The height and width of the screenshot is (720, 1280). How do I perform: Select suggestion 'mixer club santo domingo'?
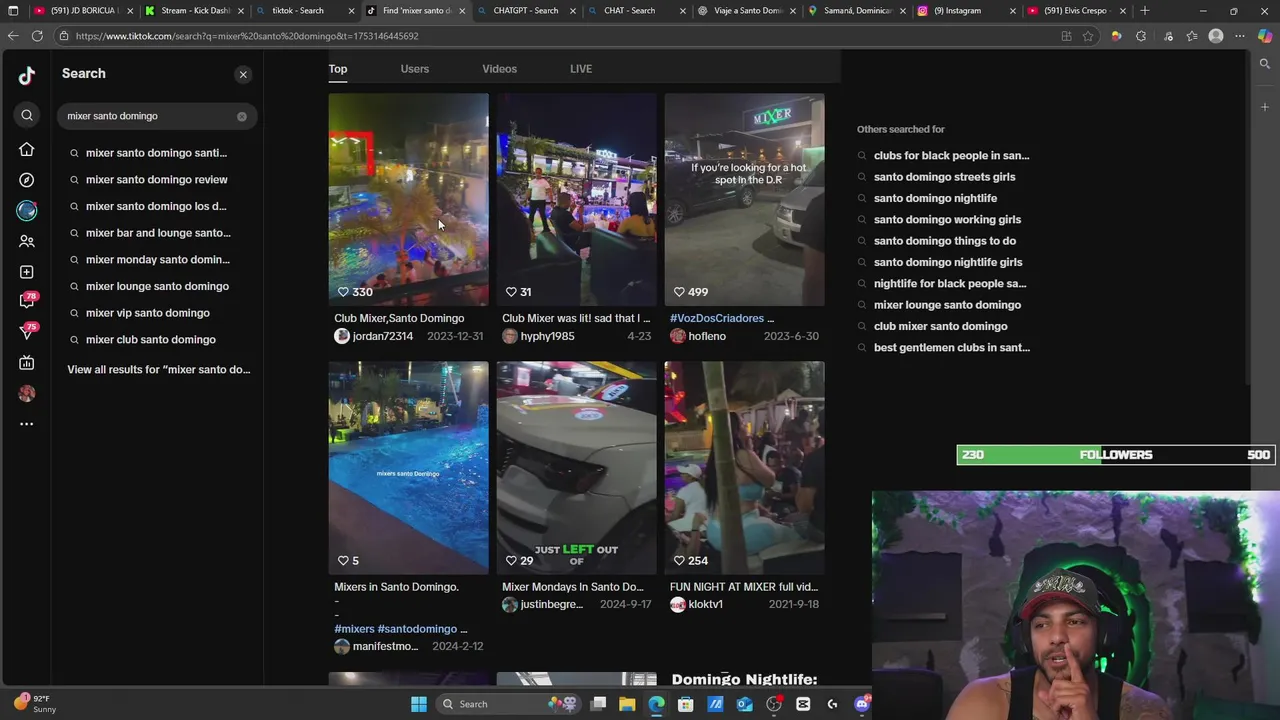click(151, 340)
